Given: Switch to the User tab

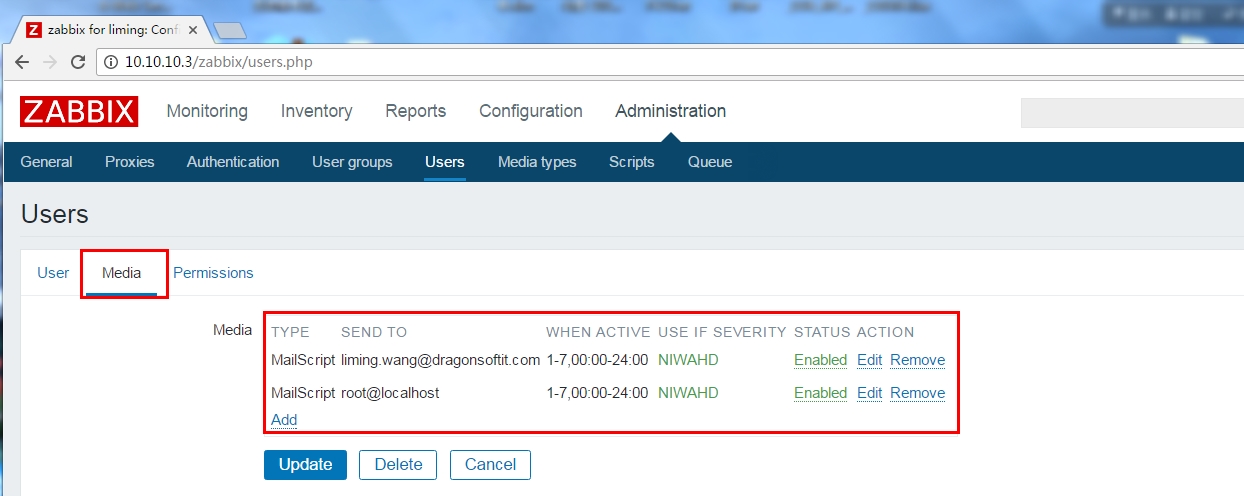Looking at the screenshot, I should pos(53,273).
